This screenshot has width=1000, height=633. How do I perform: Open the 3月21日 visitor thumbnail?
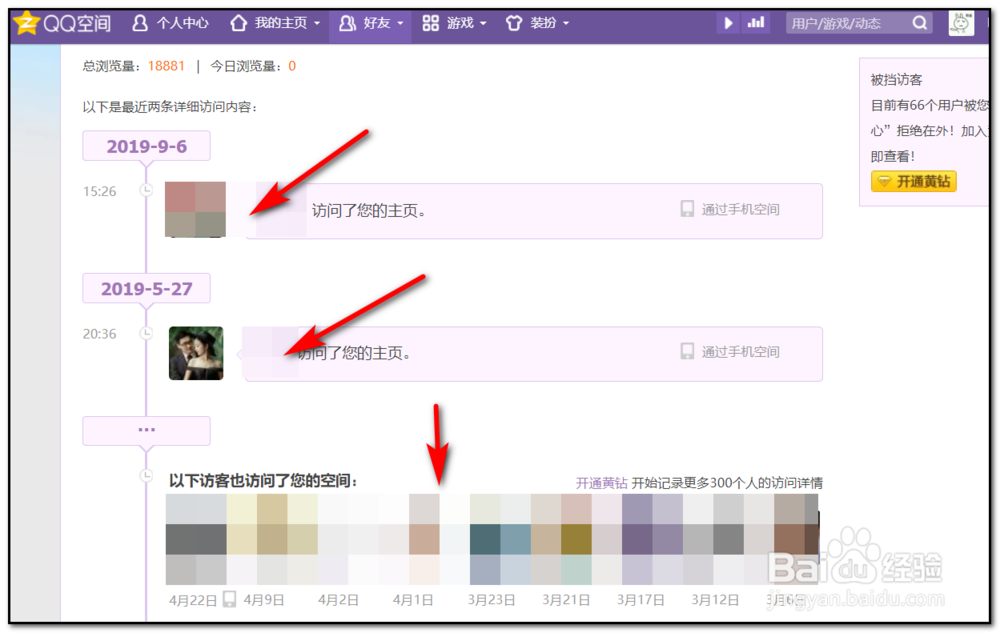coord(569,539)
